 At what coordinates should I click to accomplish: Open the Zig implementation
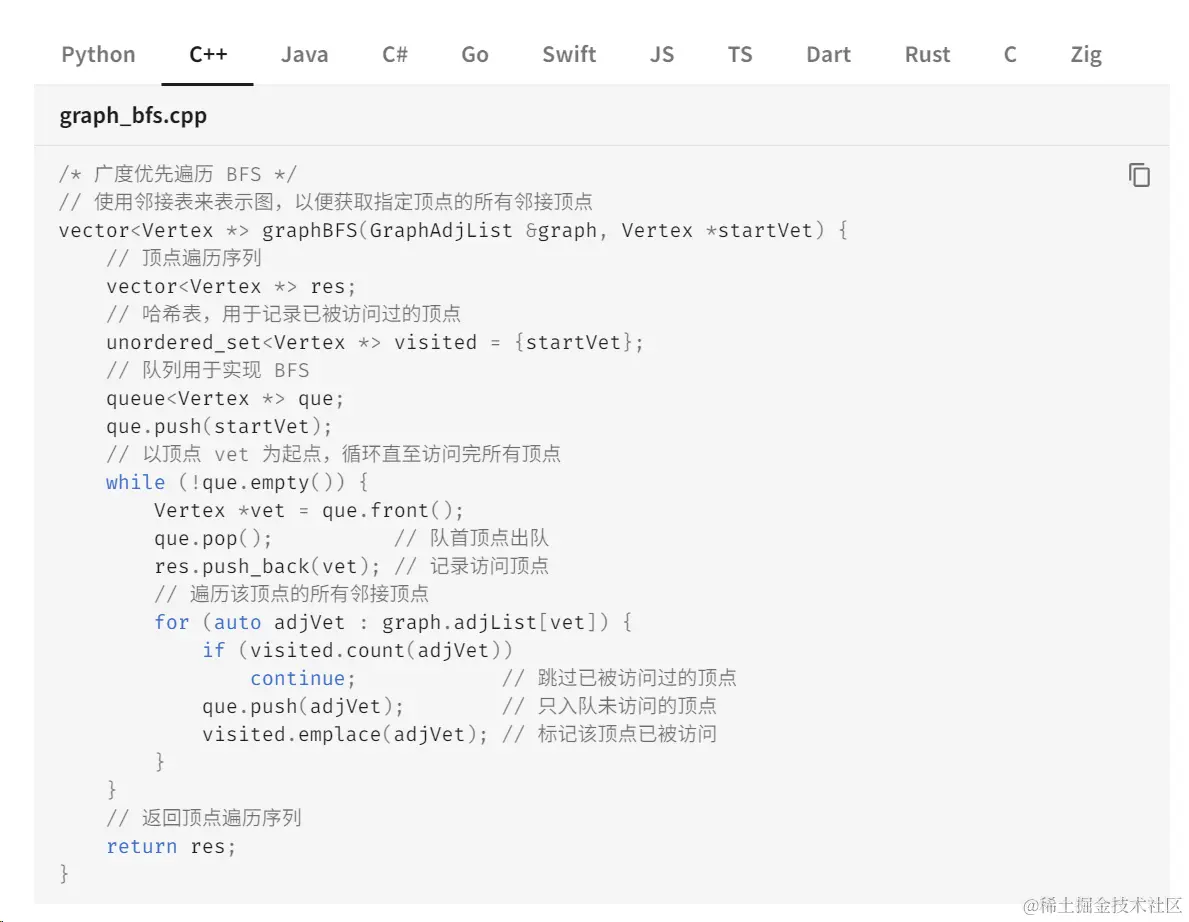click(x=1085, y=55)
